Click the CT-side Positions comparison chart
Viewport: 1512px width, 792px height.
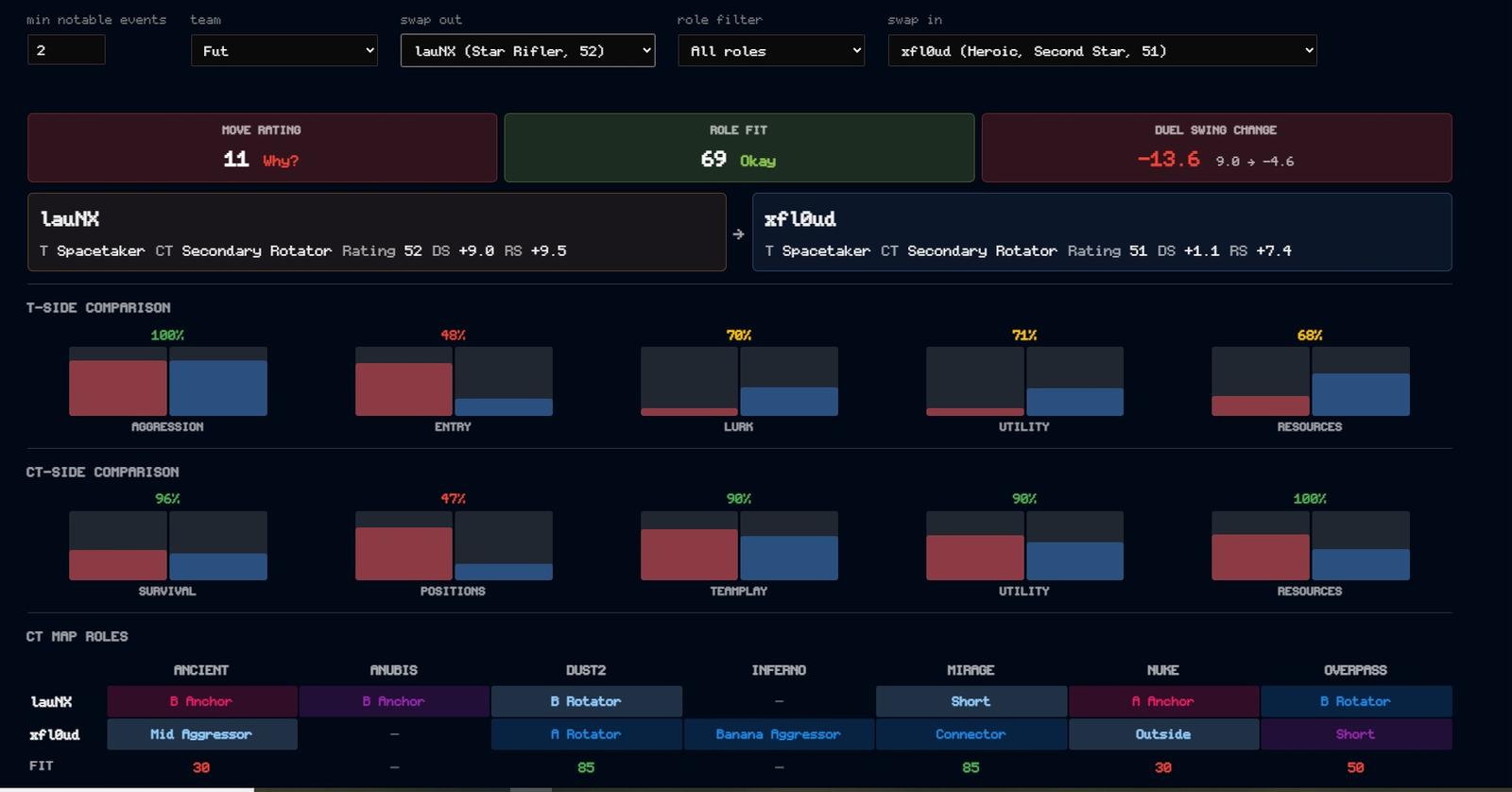[454, 545]
